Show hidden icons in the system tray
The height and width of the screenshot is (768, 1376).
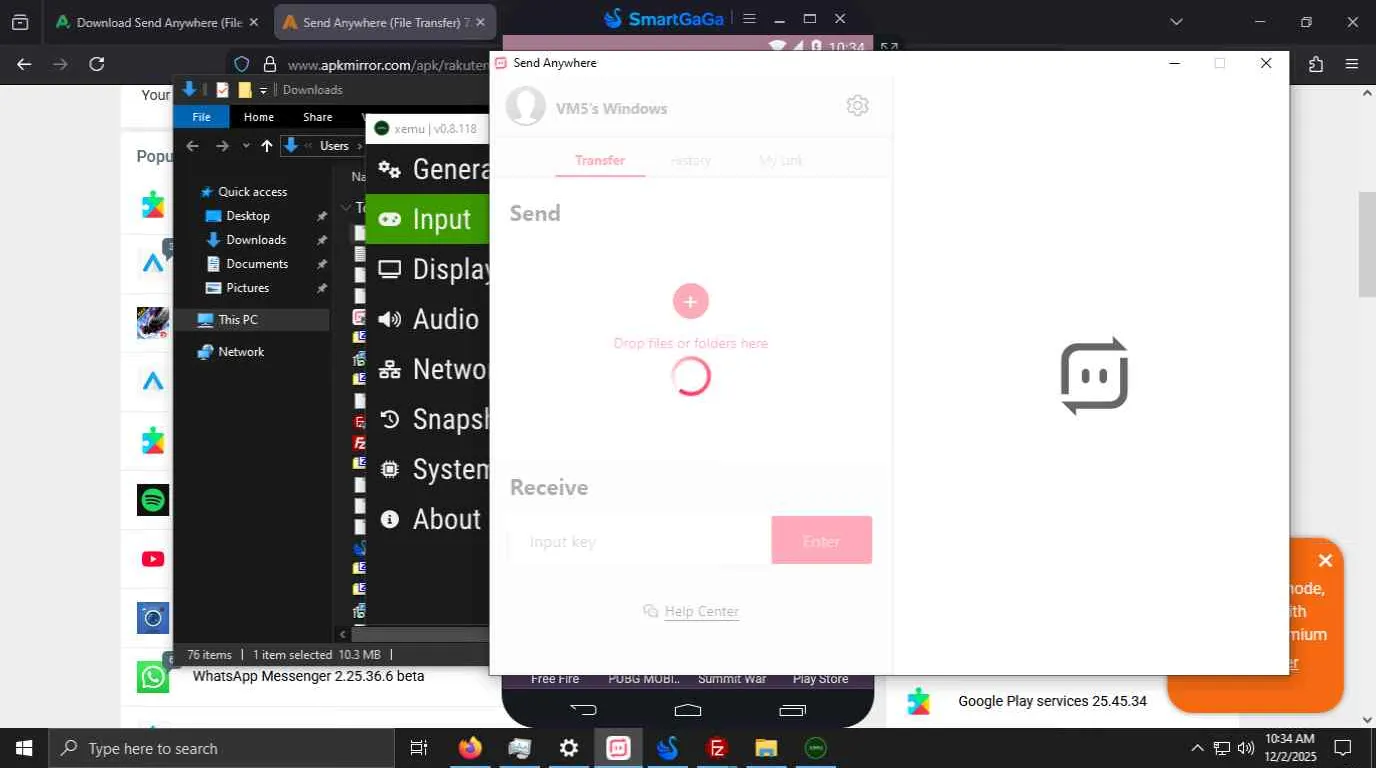[x=1197, y=748]
